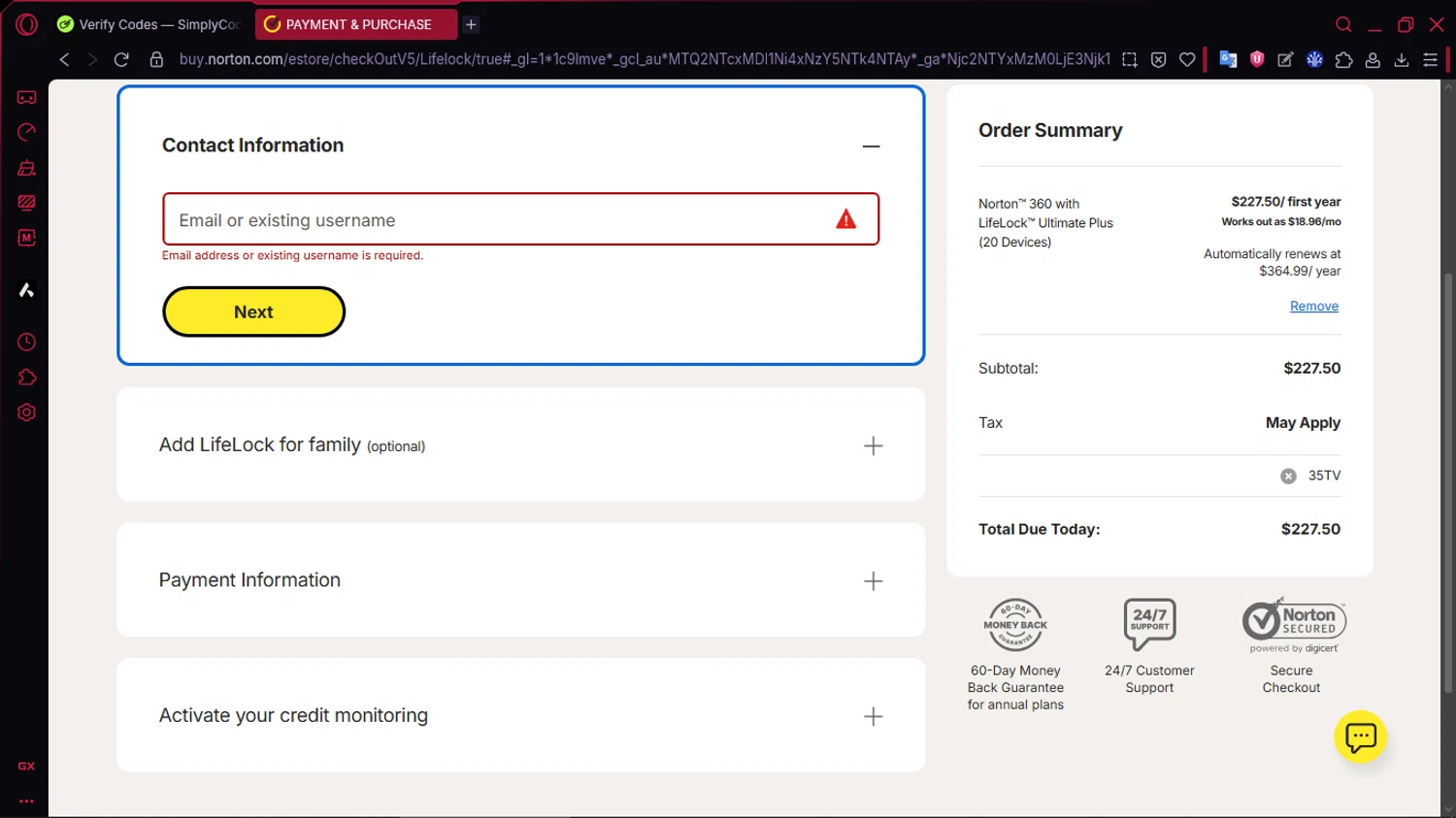Open sidebar three-dots more menu

(x=26, y=802)
